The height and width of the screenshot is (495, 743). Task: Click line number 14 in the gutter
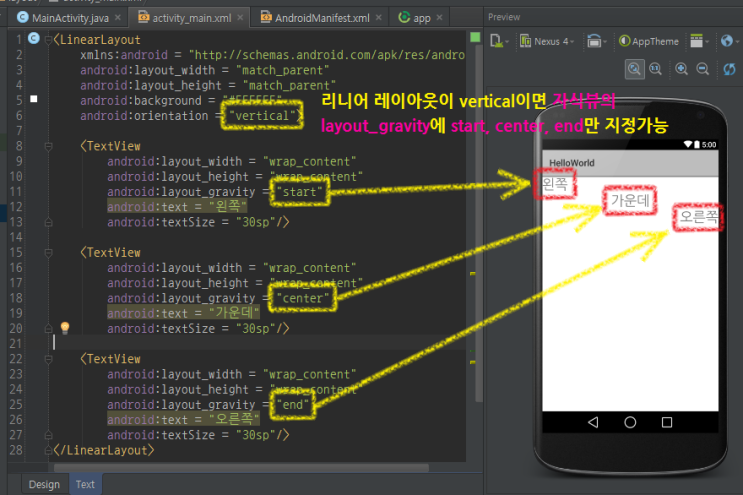pyautogui.click(x=16, y=237)
